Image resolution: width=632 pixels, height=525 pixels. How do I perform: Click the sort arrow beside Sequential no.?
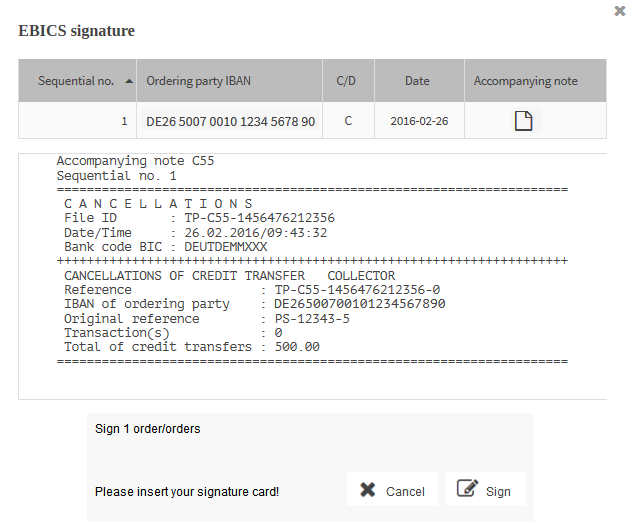(129, 81)
